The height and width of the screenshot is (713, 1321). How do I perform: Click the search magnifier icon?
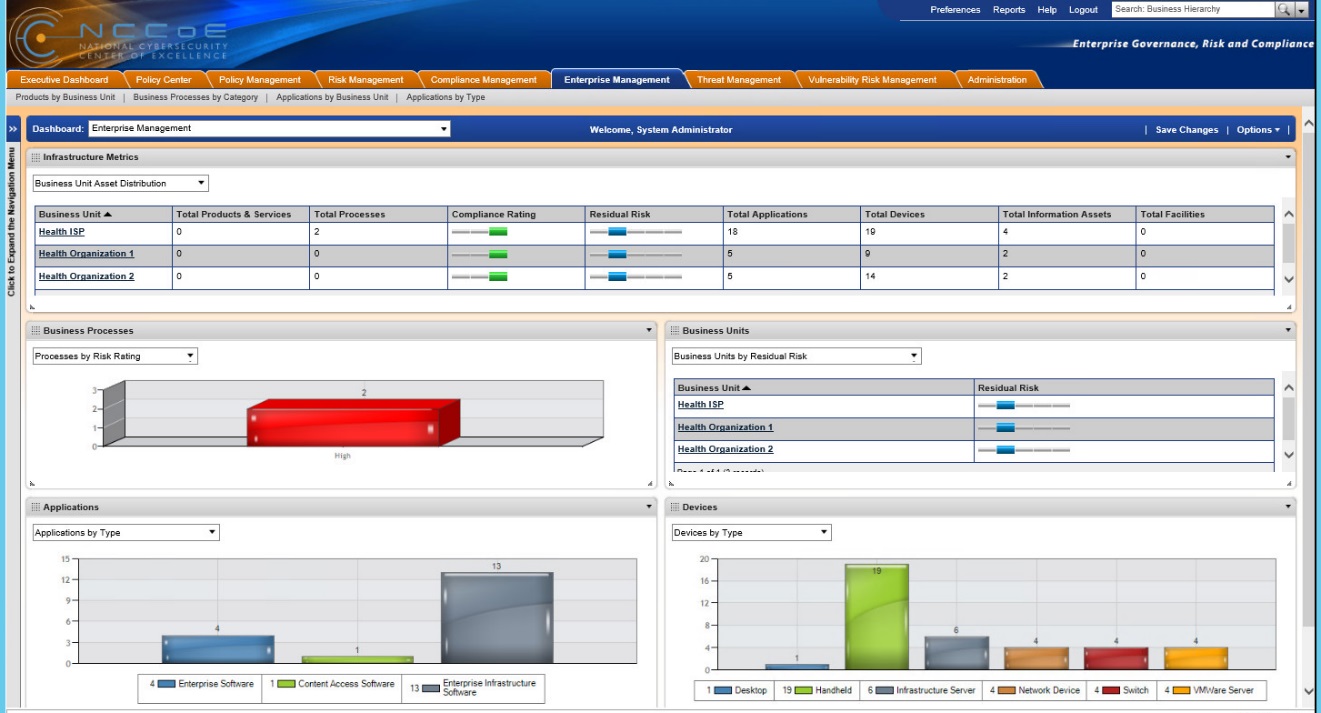pyautogui.click(x=1284, y=10)
